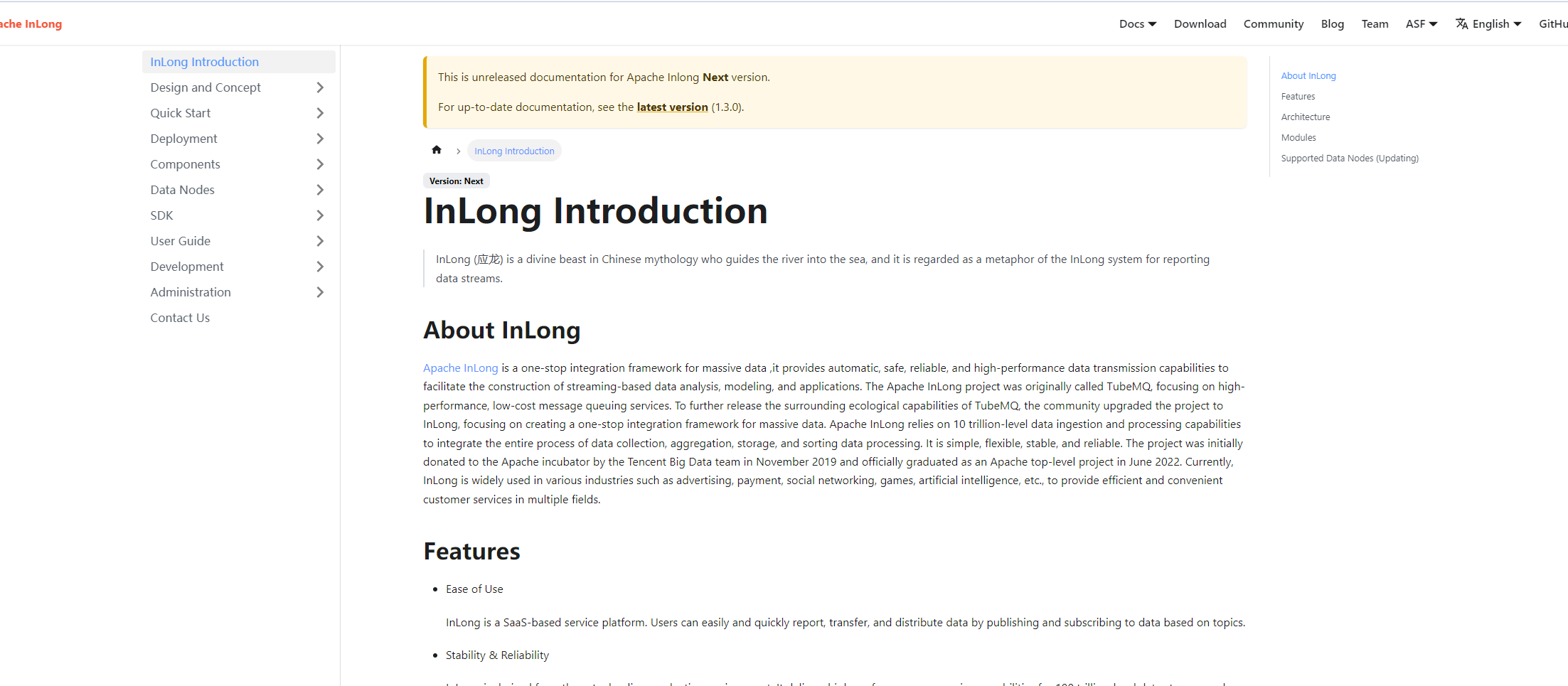Expand the Quick Start section chevron
The image size is (1568, 686).
tap(320, 113)
